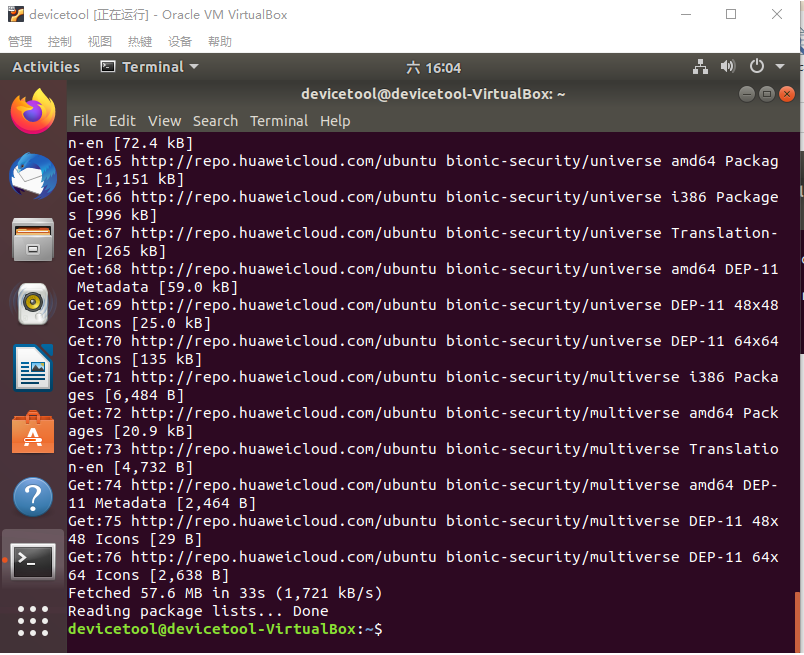Open the Files manager dock icon
804x655 pixels.
click(33, 241)
